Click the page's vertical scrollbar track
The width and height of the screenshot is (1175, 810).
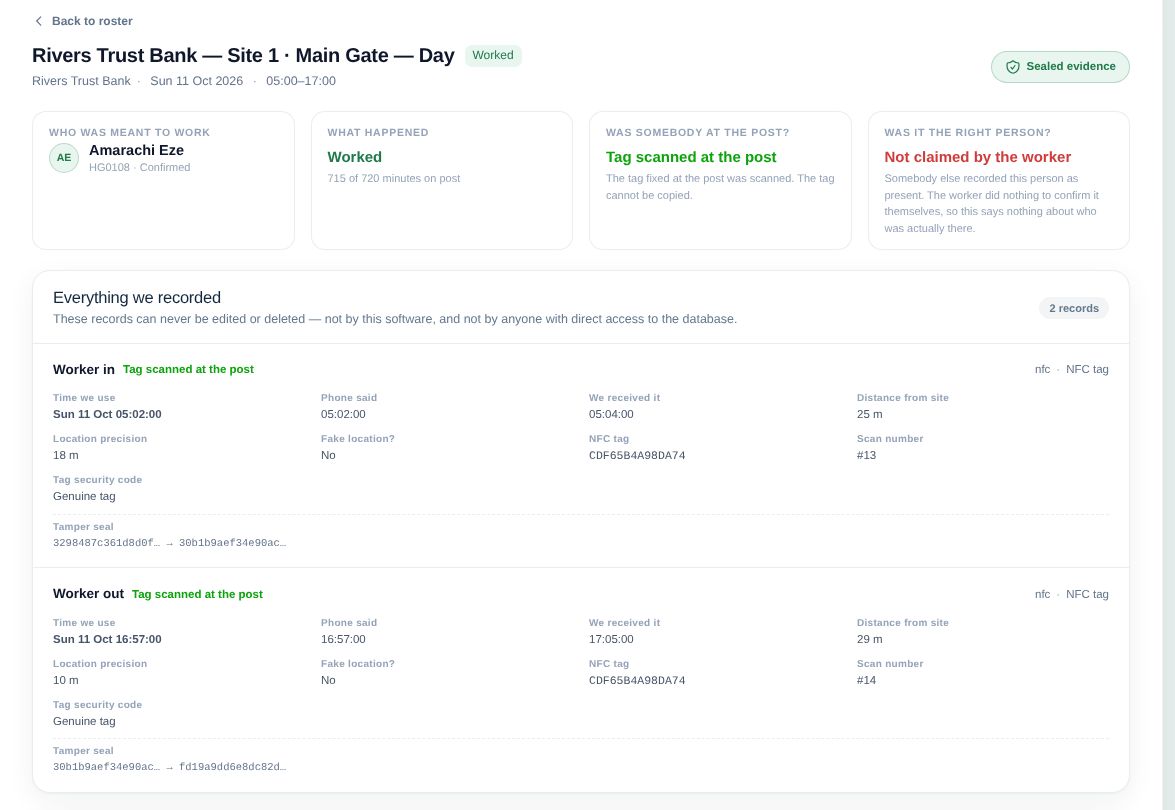click(1168, 405)
